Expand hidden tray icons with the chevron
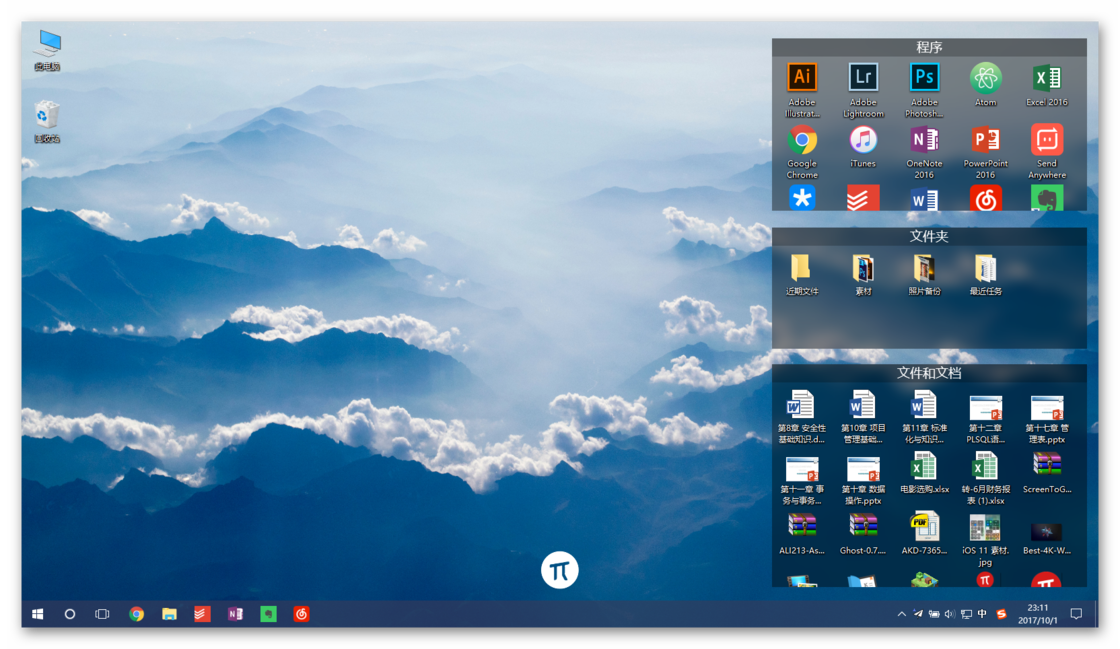Viewport: 1120px width, 649px height. [902, 613]
